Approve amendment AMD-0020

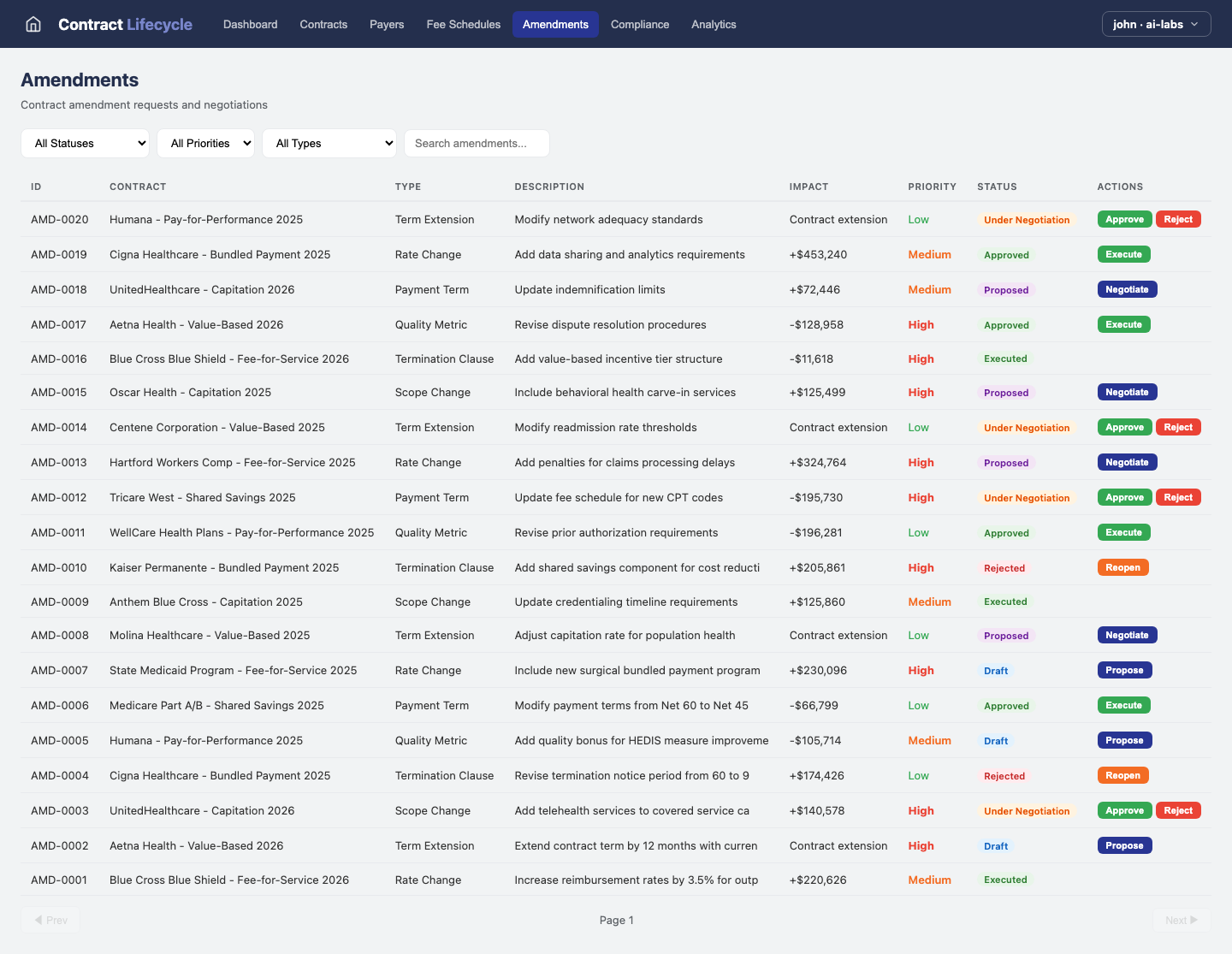[x=1124, y=219]
